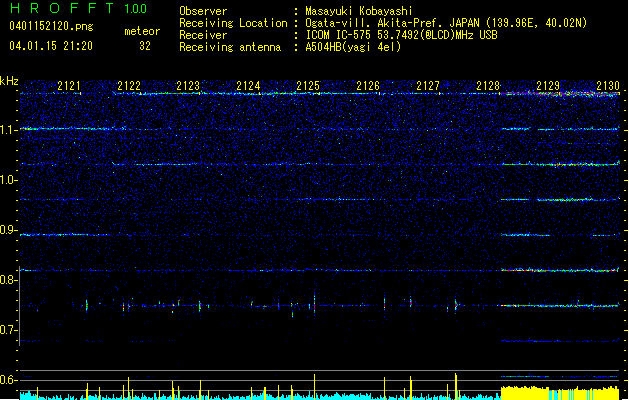This screenshot has width=629, height=400.
Task: Click the 2127 time marker
Action: (x=428, y=86)
